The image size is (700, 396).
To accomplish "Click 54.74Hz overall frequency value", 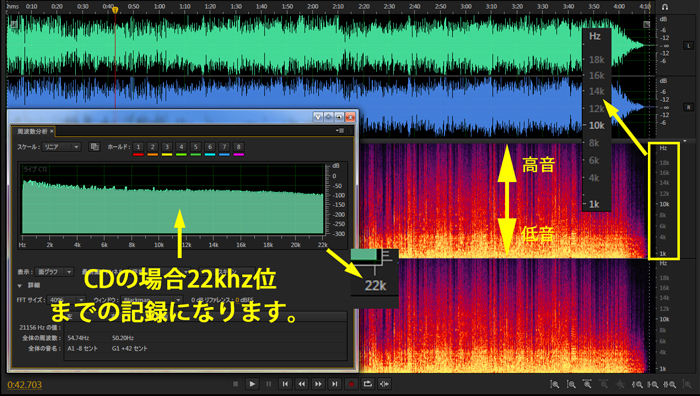I will tap(78, 338).
